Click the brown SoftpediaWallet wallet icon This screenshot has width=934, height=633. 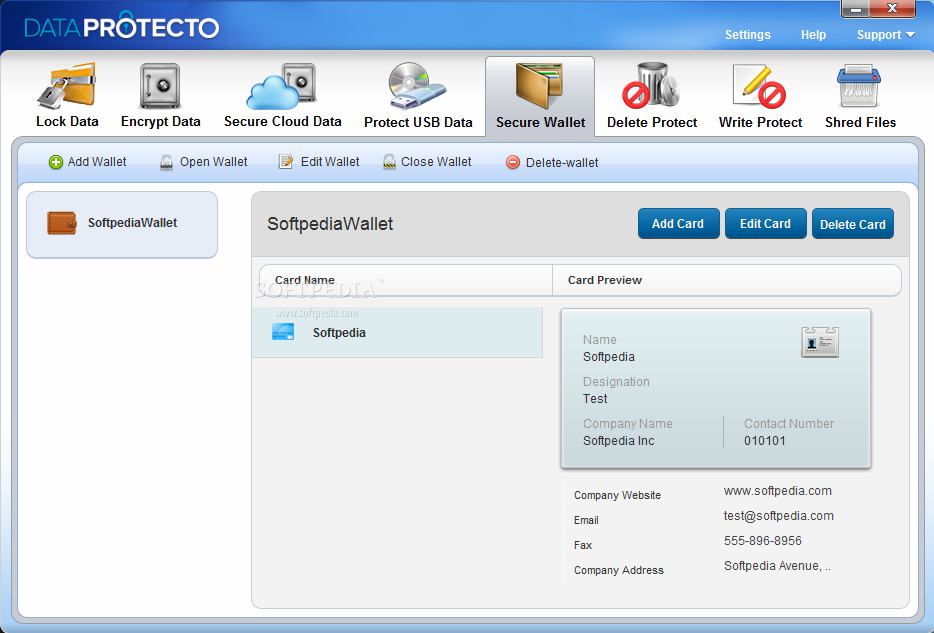pos(62,223)
